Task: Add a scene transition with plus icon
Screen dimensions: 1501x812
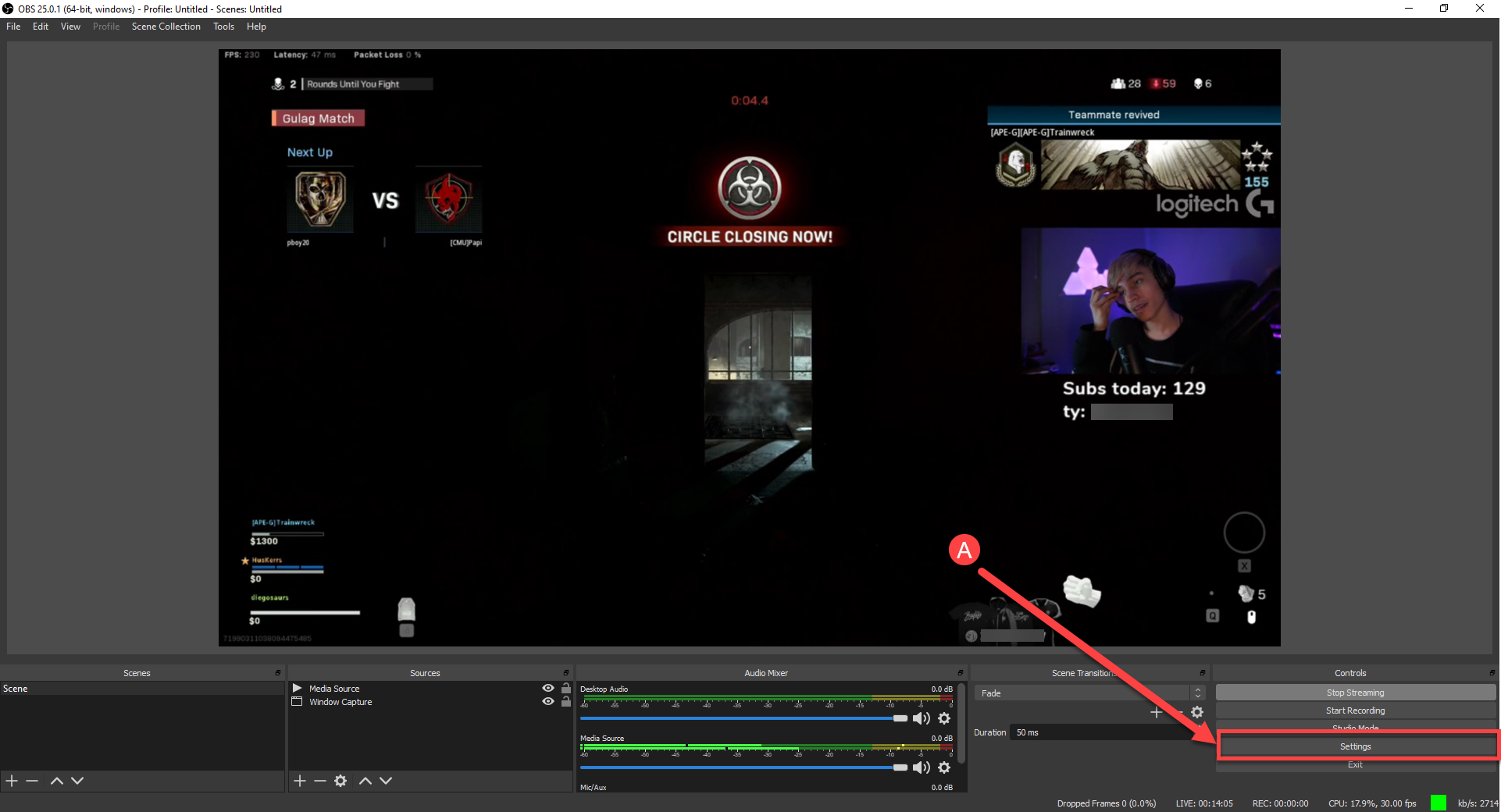Action: point(1157,712)
